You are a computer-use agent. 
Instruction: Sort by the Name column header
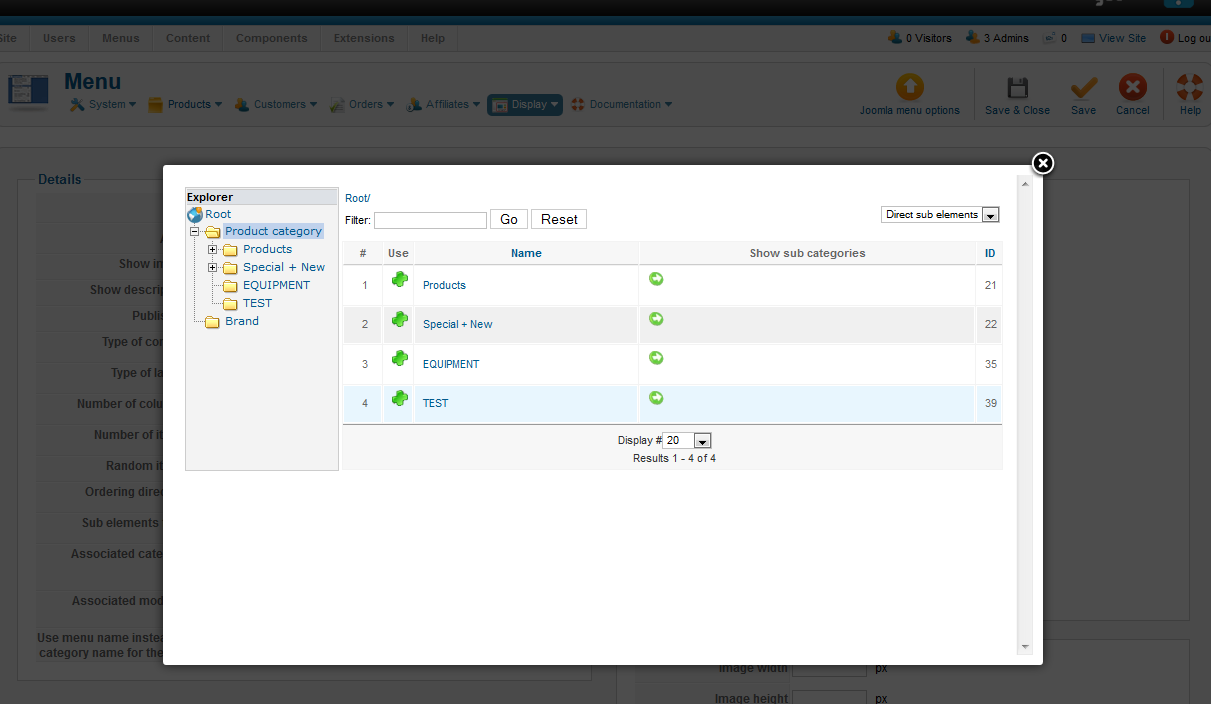point(526,253)
